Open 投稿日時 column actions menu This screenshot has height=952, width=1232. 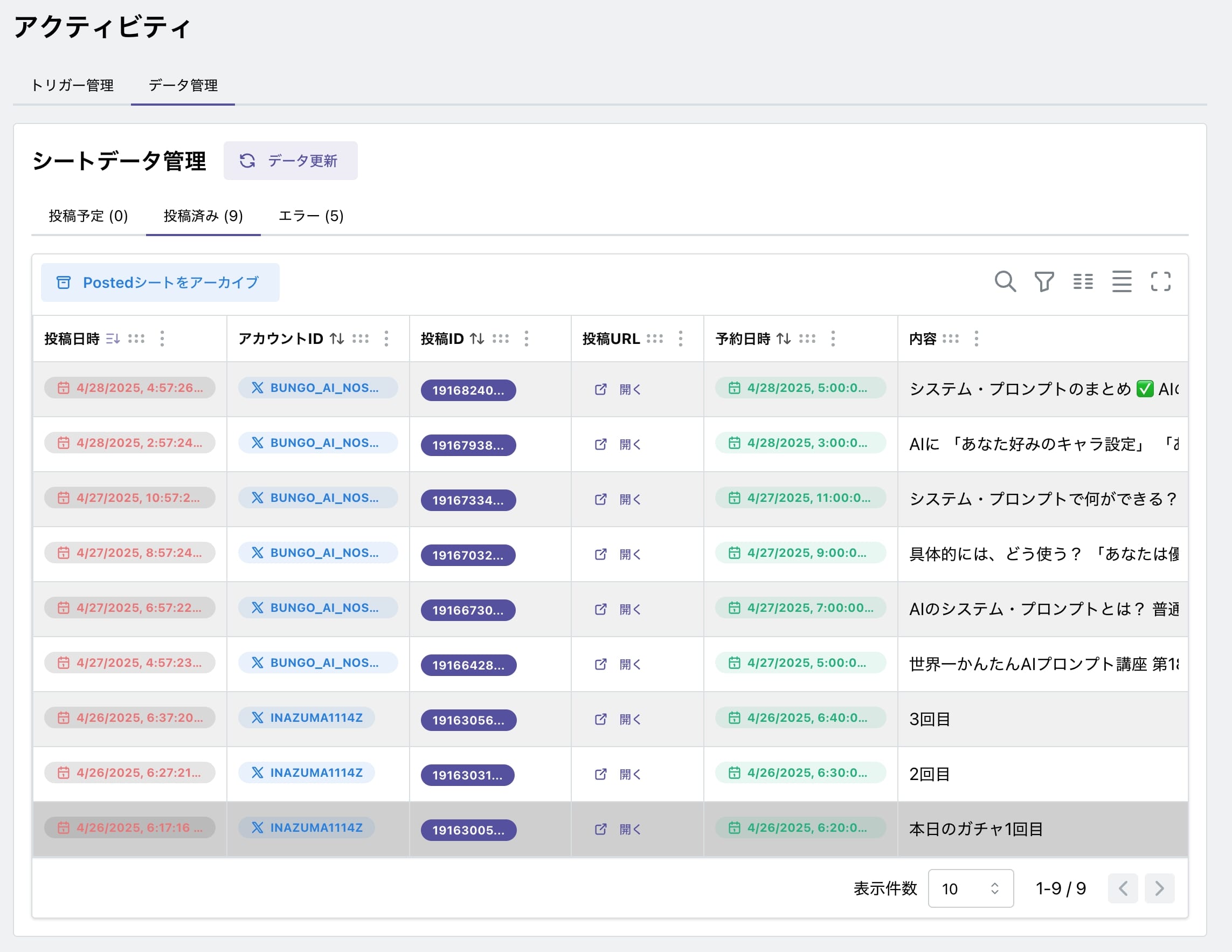pos(162,339)
